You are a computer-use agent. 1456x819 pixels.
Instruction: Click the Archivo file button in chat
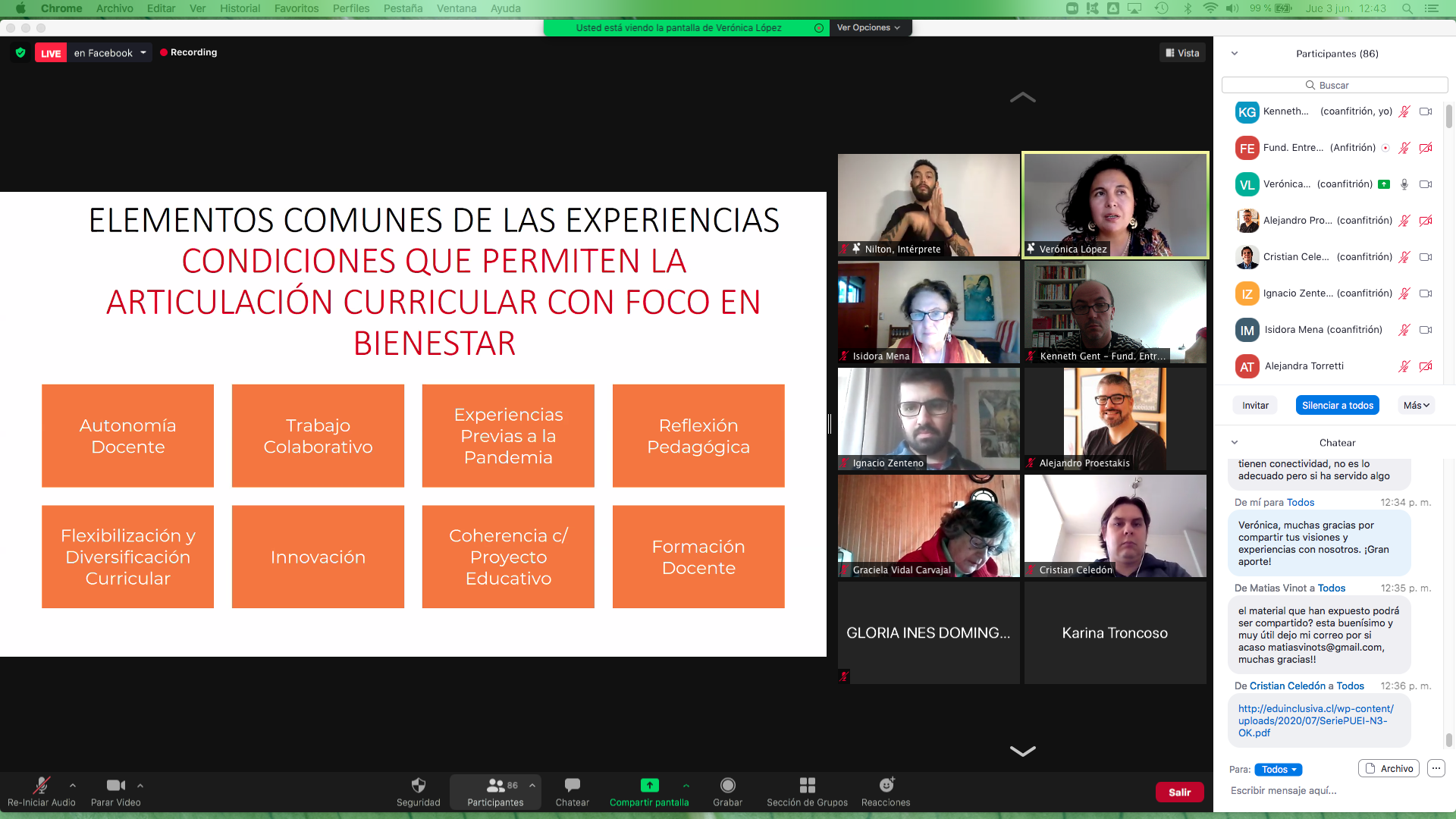(1389, 768)
